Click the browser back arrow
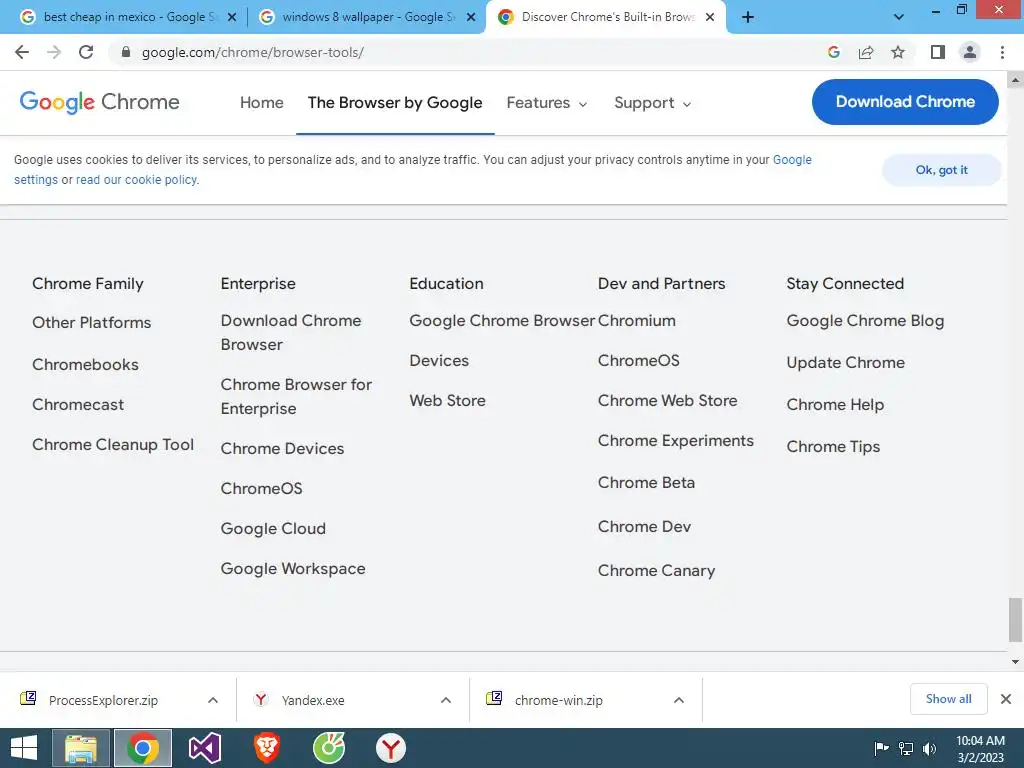Viewport: 1024px width, 768px height. click(x=22, y=52)
